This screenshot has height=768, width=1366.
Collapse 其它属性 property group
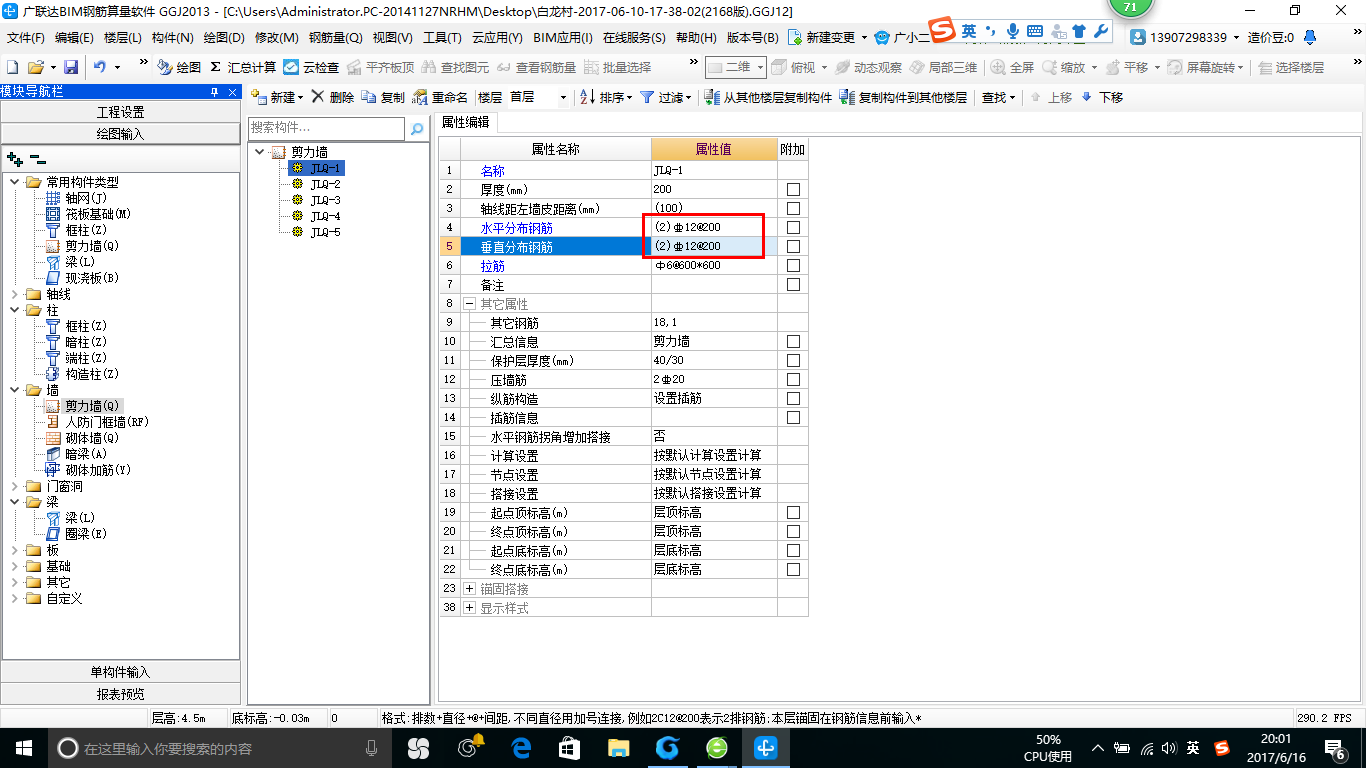[x=470, y=303]
